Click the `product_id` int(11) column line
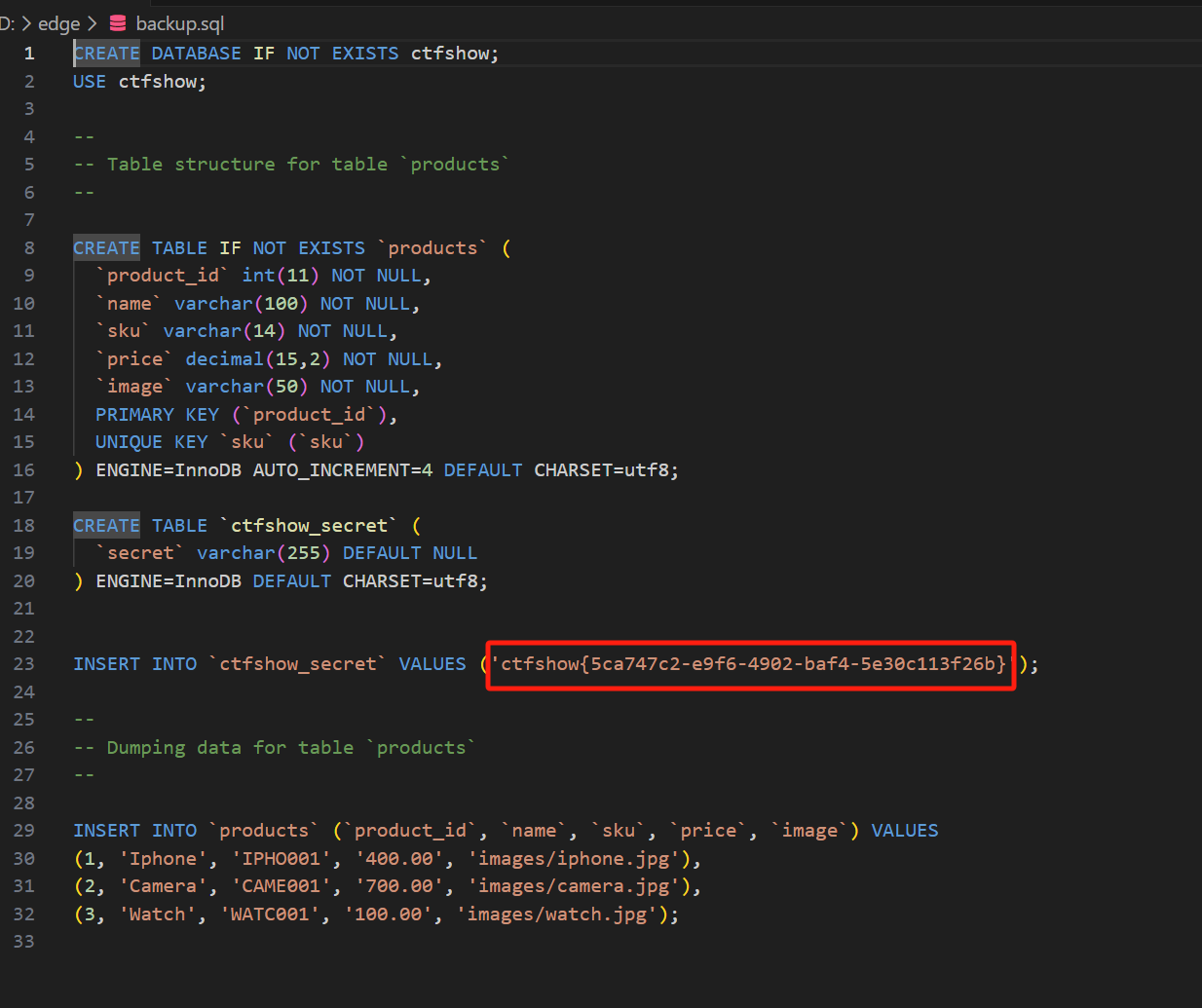The height and width of the screenshot is (1008, 1202). click(263, 276)
